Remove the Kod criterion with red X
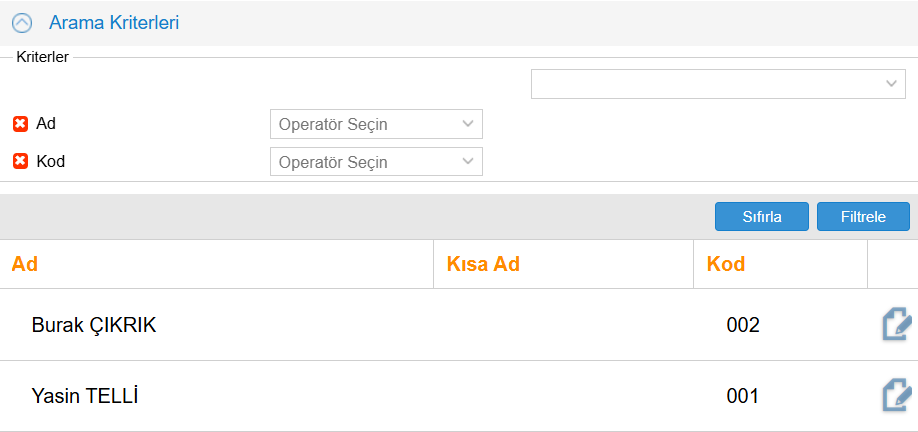 pos(20,161)
